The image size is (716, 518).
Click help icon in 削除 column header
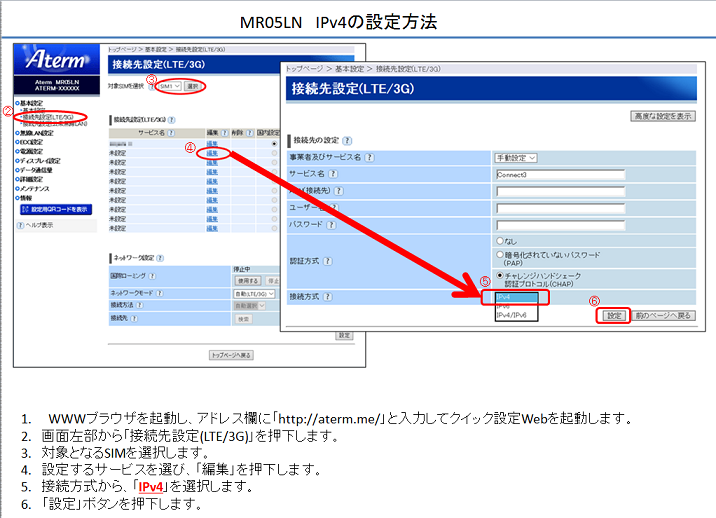pos(249,133)
